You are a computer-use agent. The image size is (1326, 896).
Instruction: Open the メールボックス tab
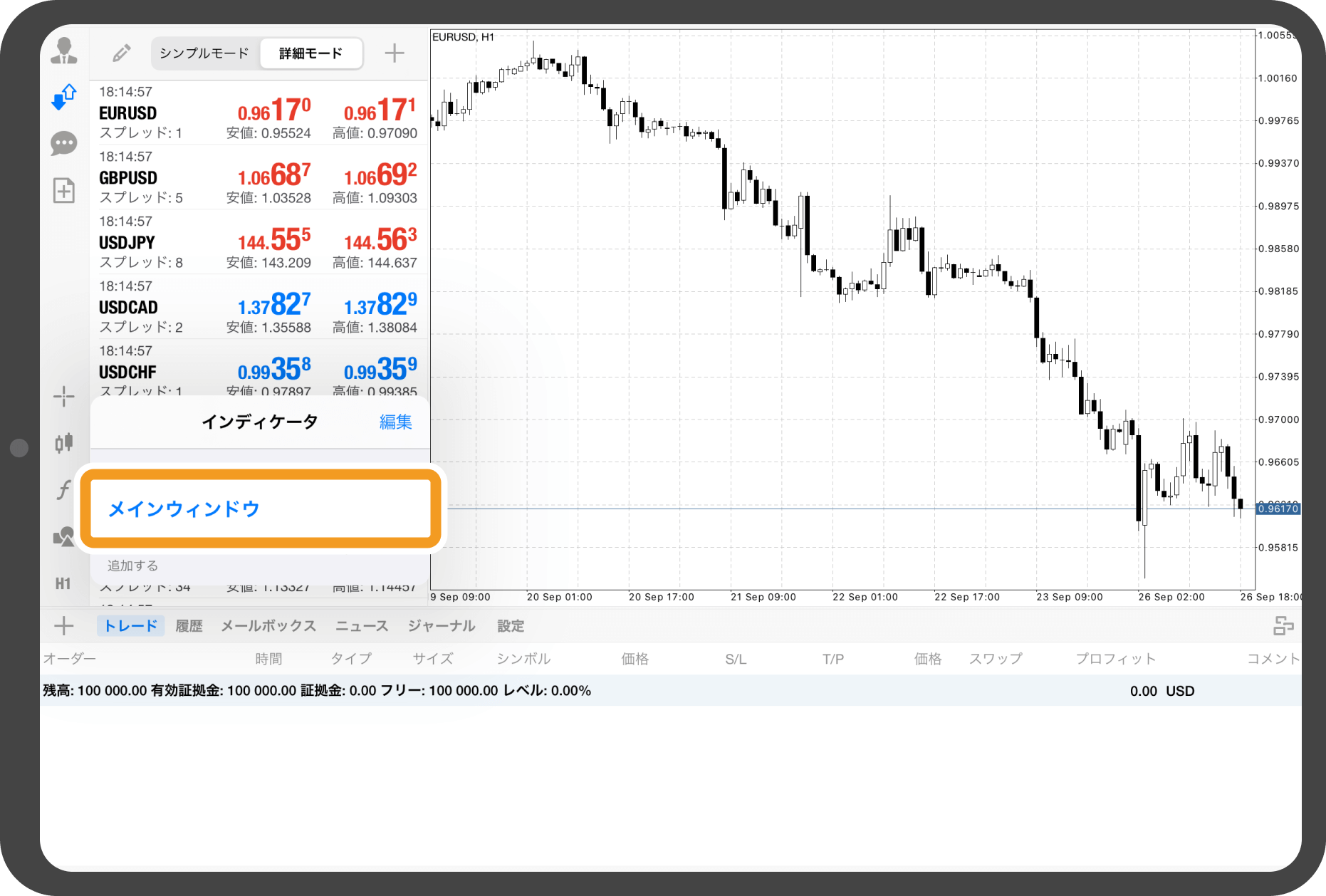[x=268, y=626]
